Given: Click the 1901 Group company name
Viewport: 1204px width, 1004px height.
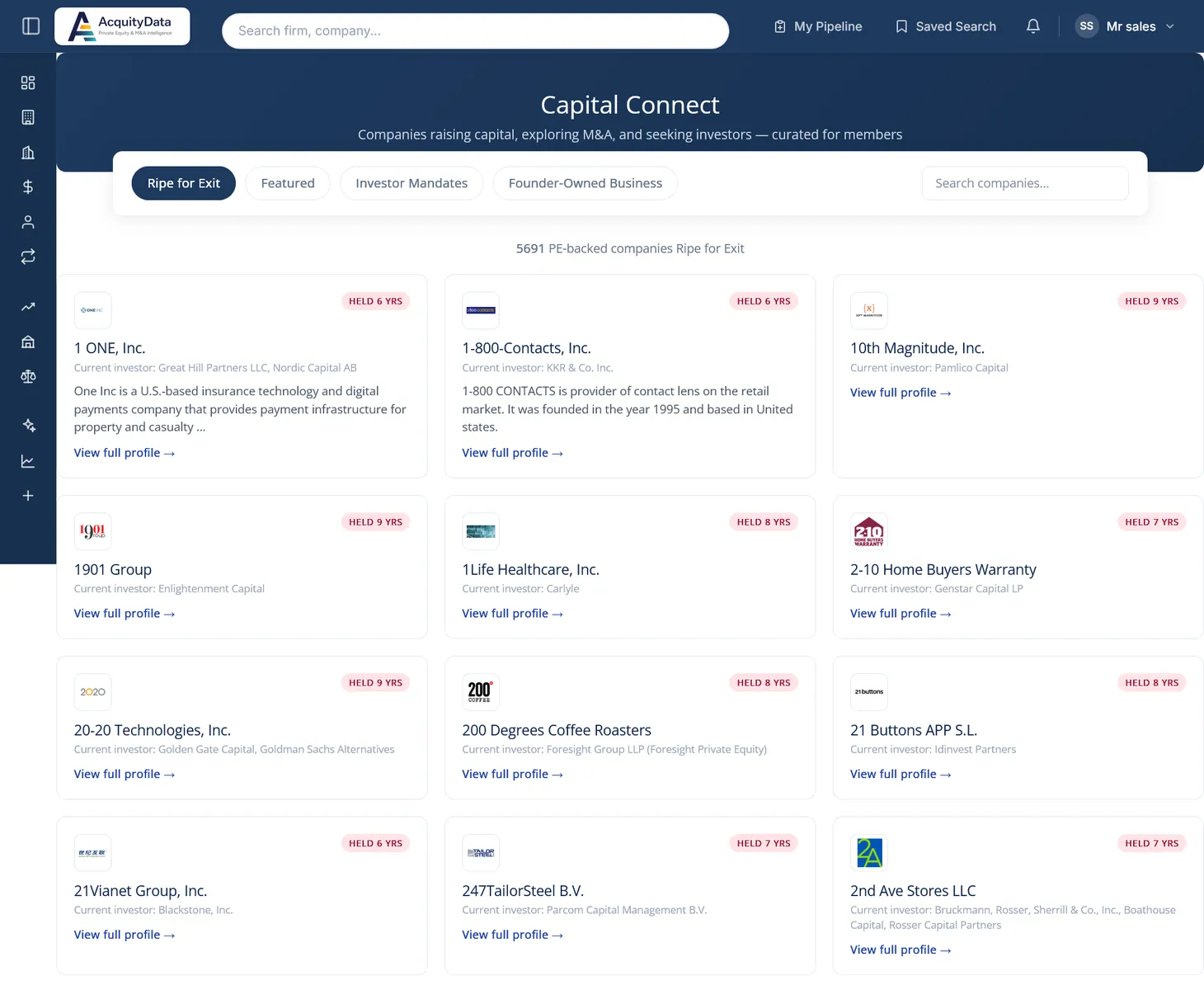Looking at the screenshot, I should pos(113,569).
